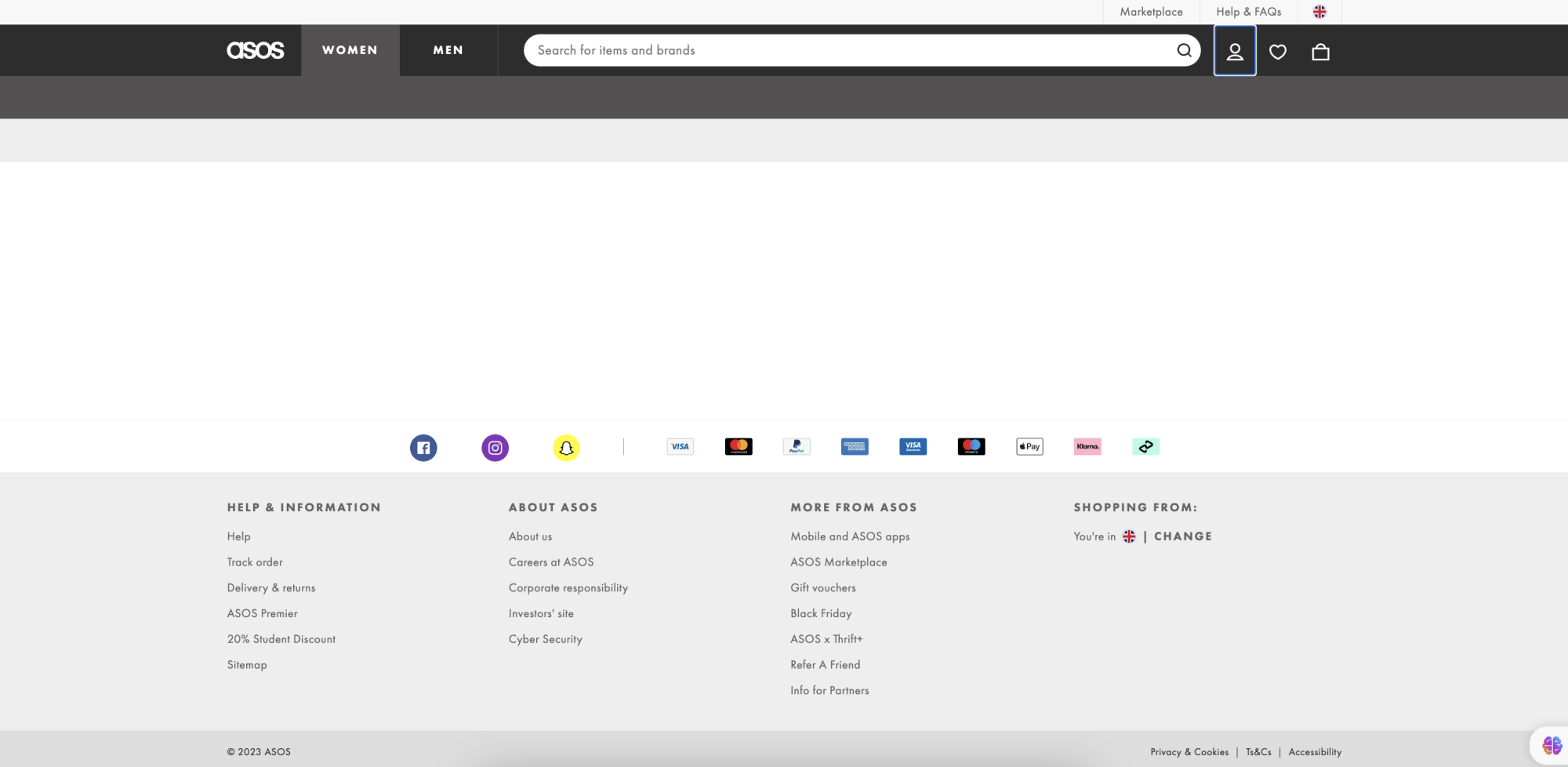
Task: Select the WOMEN tab
Action: (350, 49)
